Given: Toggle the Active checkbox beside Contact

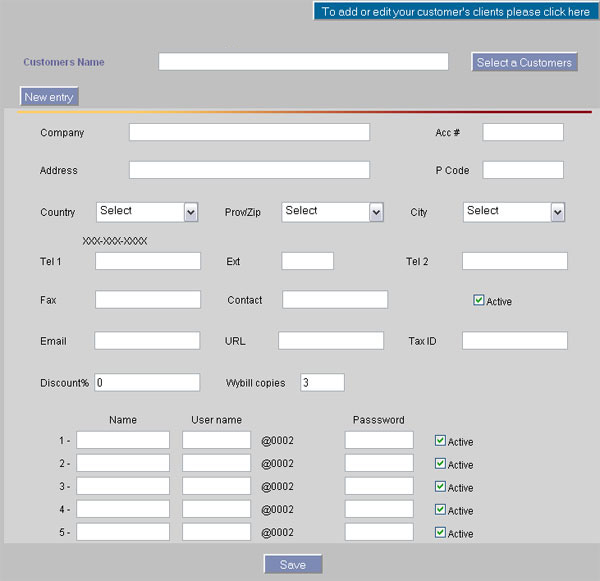Looking at the screenshot, I should [x=479, y=300].
